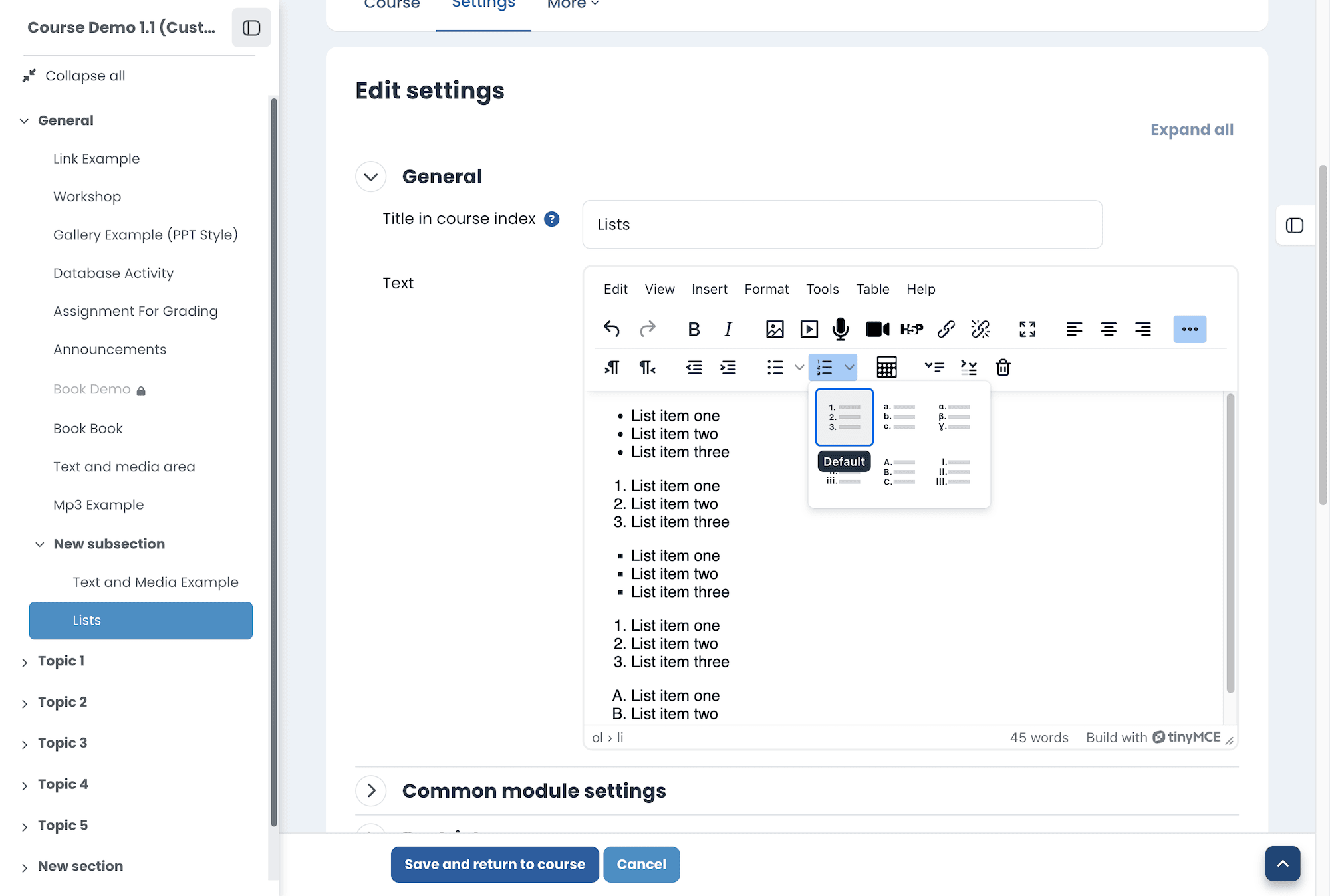
Task: Open the multimedia insert icon
Action: [809, 329]
